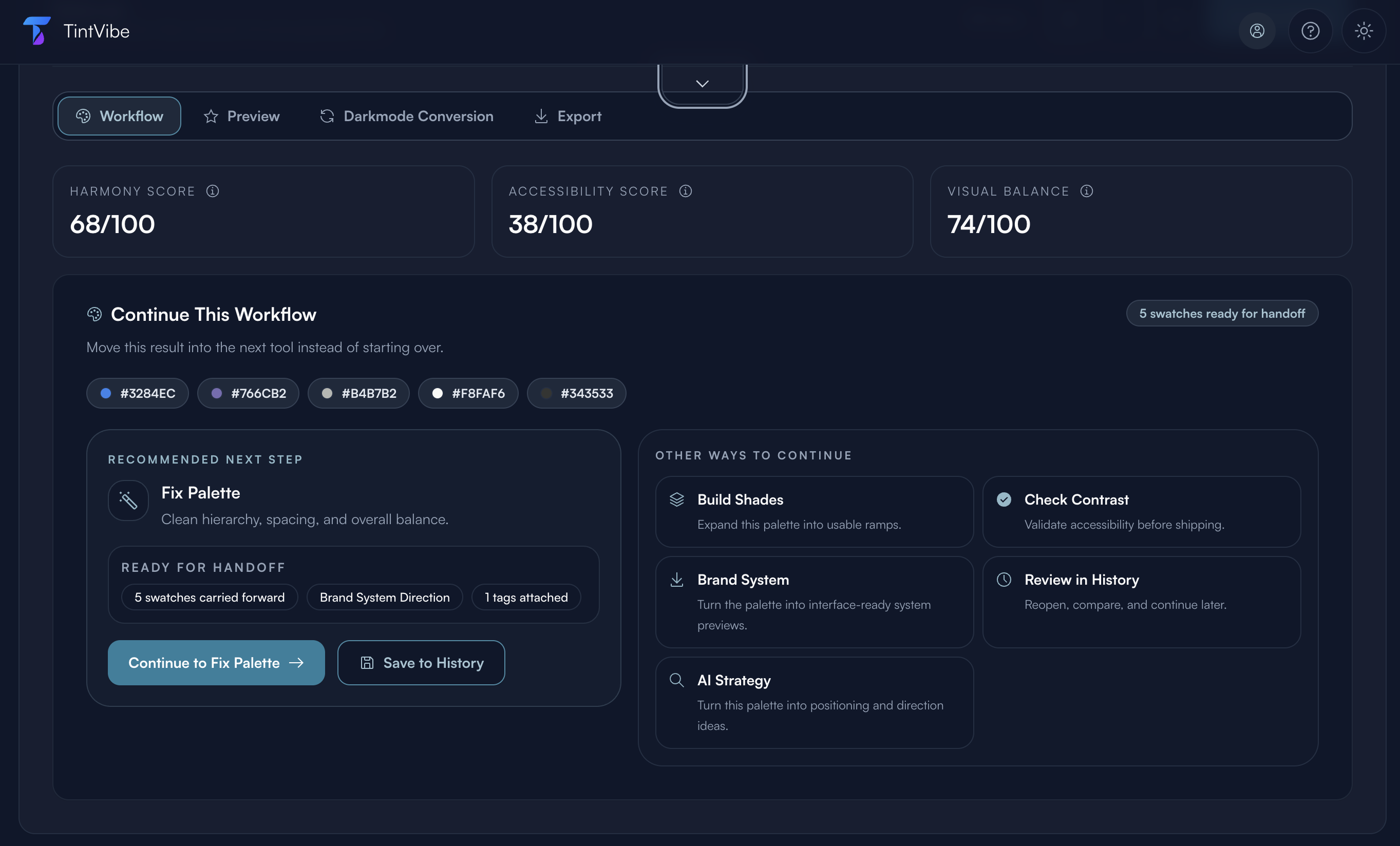
Task: Click the TintVibe logo icon
Action: (37, 31)
